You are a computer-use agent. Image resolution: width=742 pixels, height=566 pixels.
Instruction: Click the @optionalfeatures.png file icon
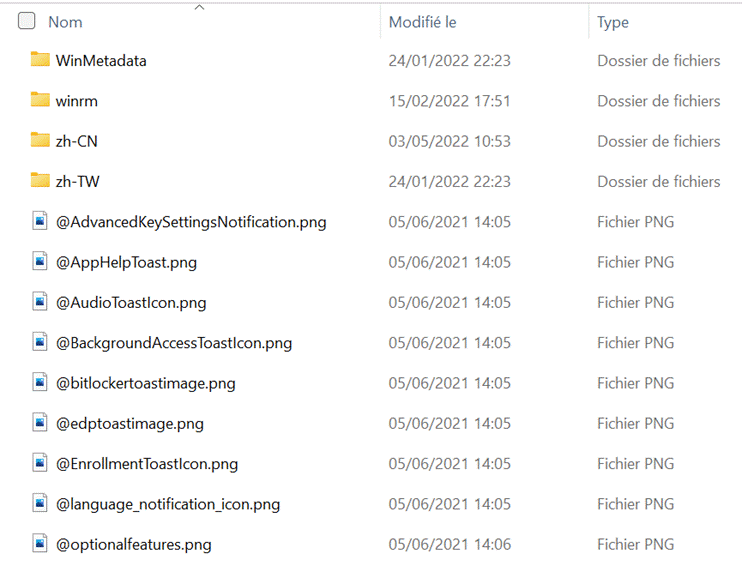coord(40,543)
